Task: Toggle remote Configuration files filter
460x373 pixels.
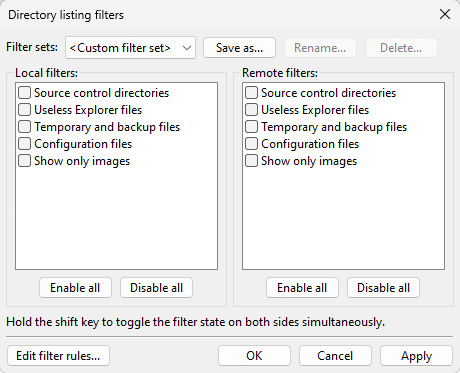Action: pos(251,144)
